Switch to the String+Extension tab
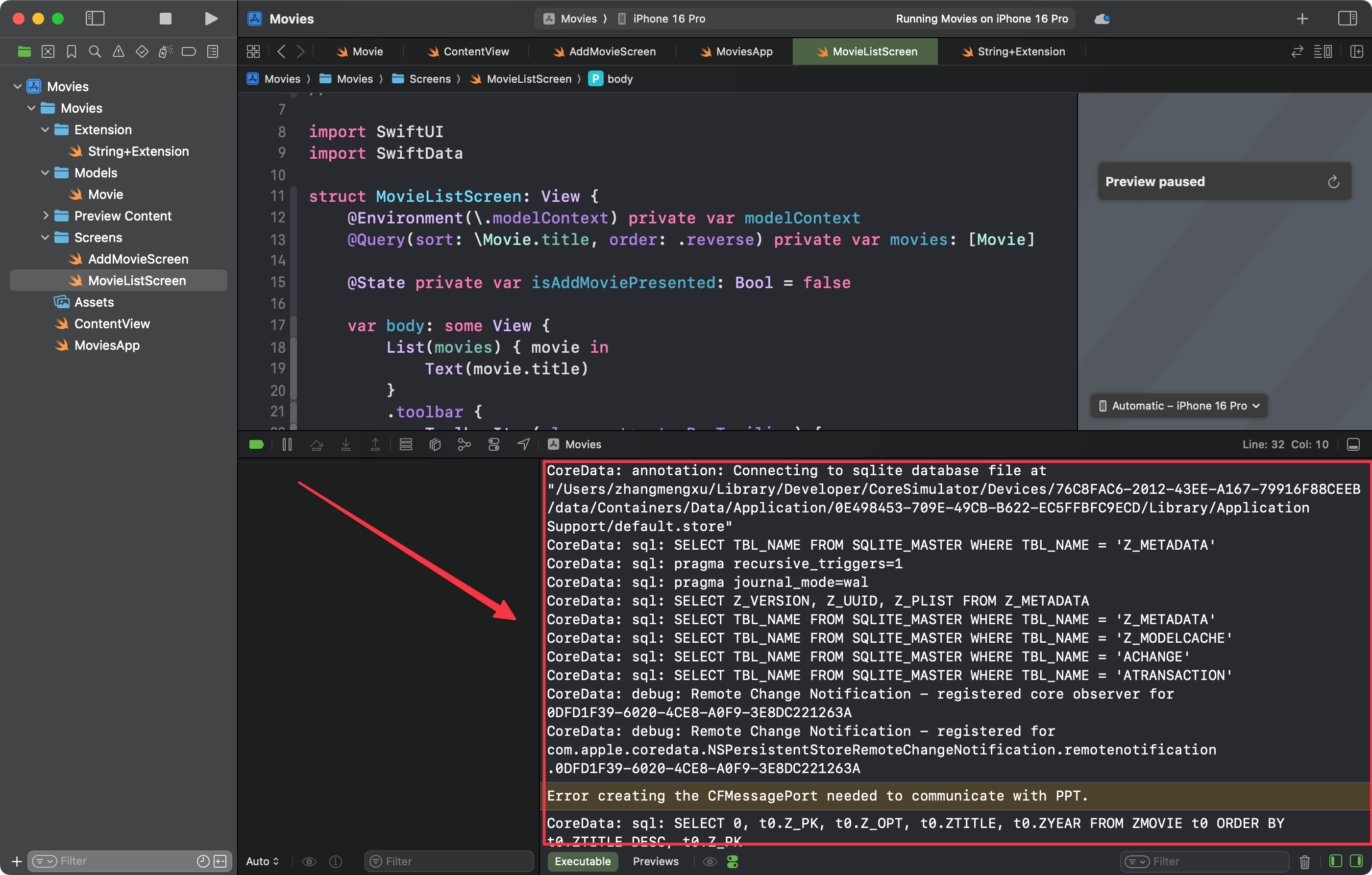Viewport: 1372px width, 875px height. pyautogui.click(x=1014, y=52)
